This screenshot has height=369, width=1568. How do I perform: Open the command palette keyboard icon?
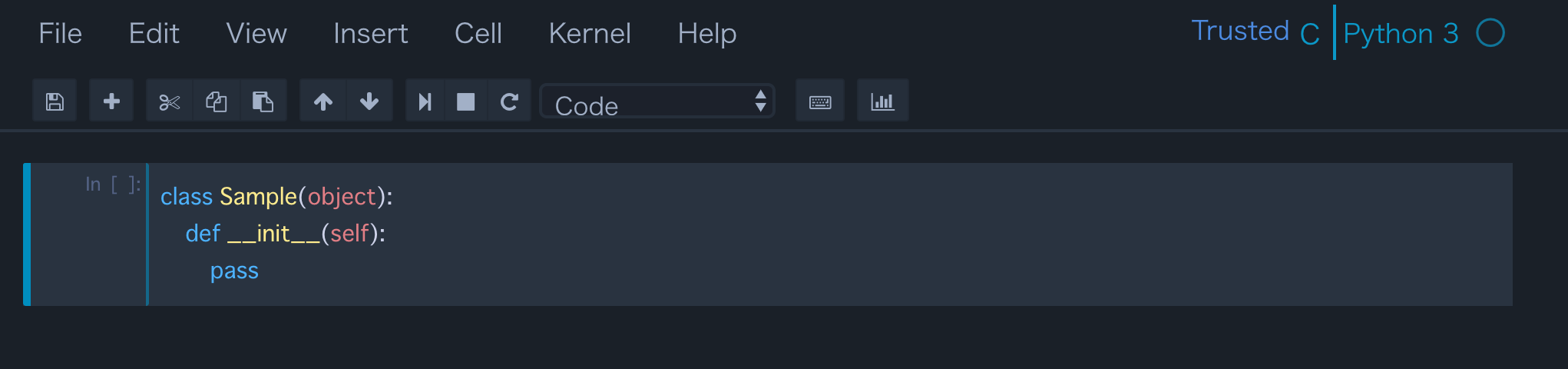point(820,101)
